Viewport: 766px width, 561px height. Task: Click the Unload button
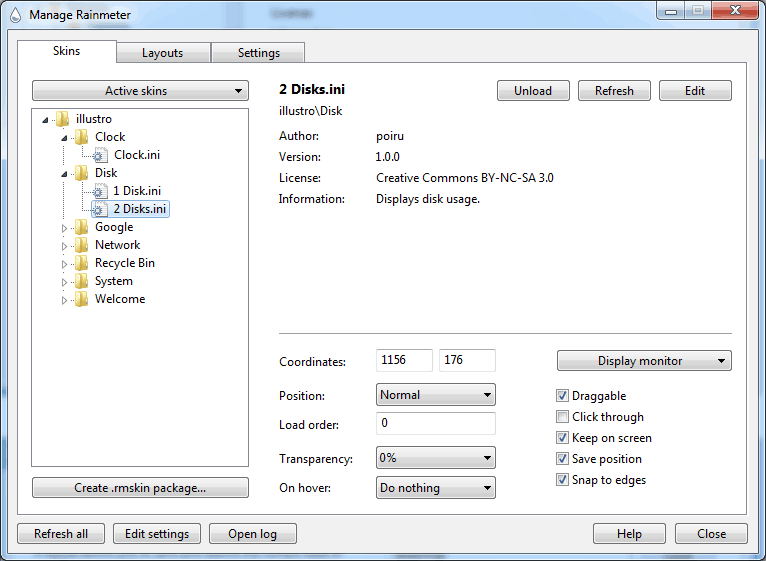533,91
